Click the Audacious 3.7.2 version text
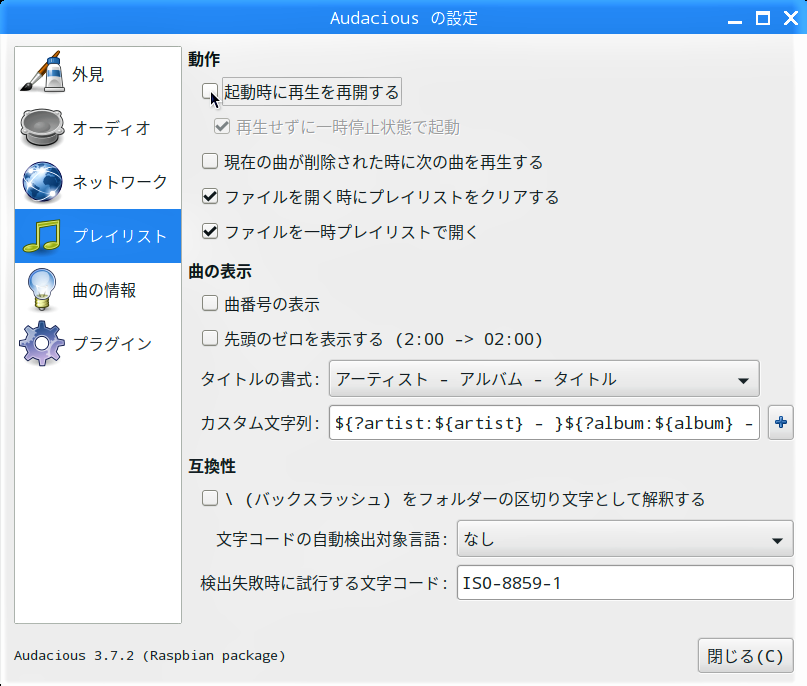Image resolution: width=807 pixels, height=686 pixels. click(150, 656)
